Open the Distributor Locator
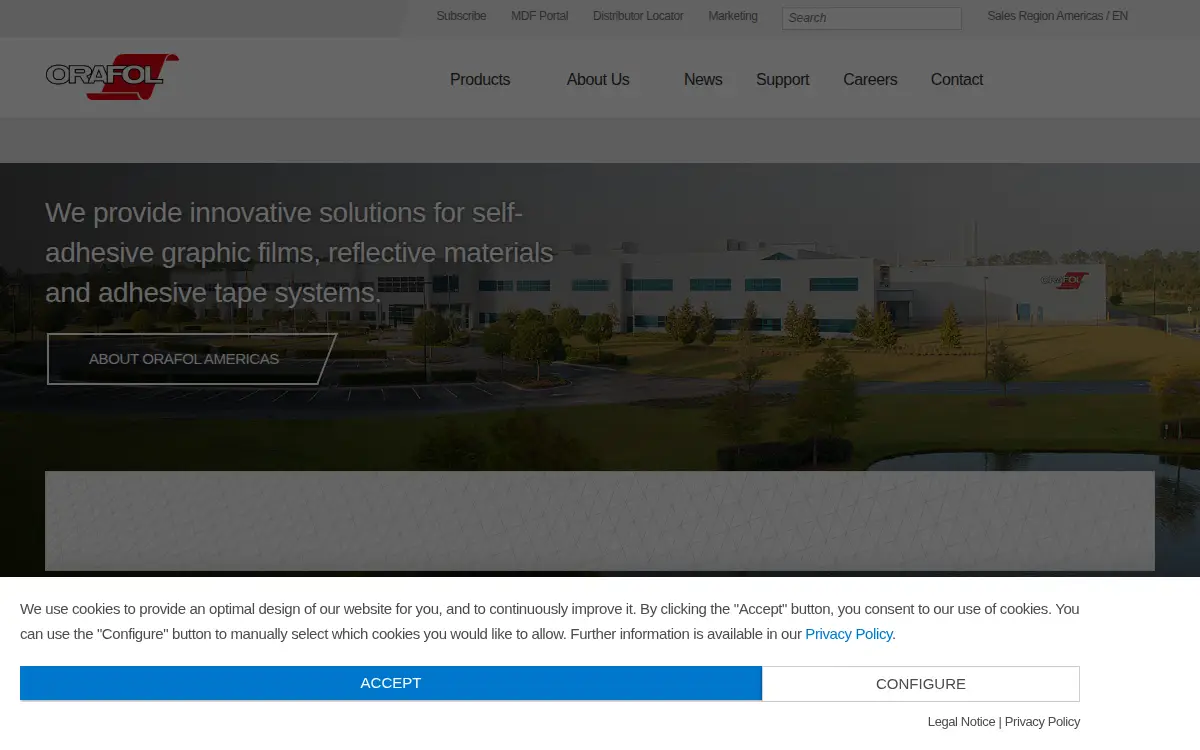This screenshot has height=750, width=1200. tap(638, 16)
